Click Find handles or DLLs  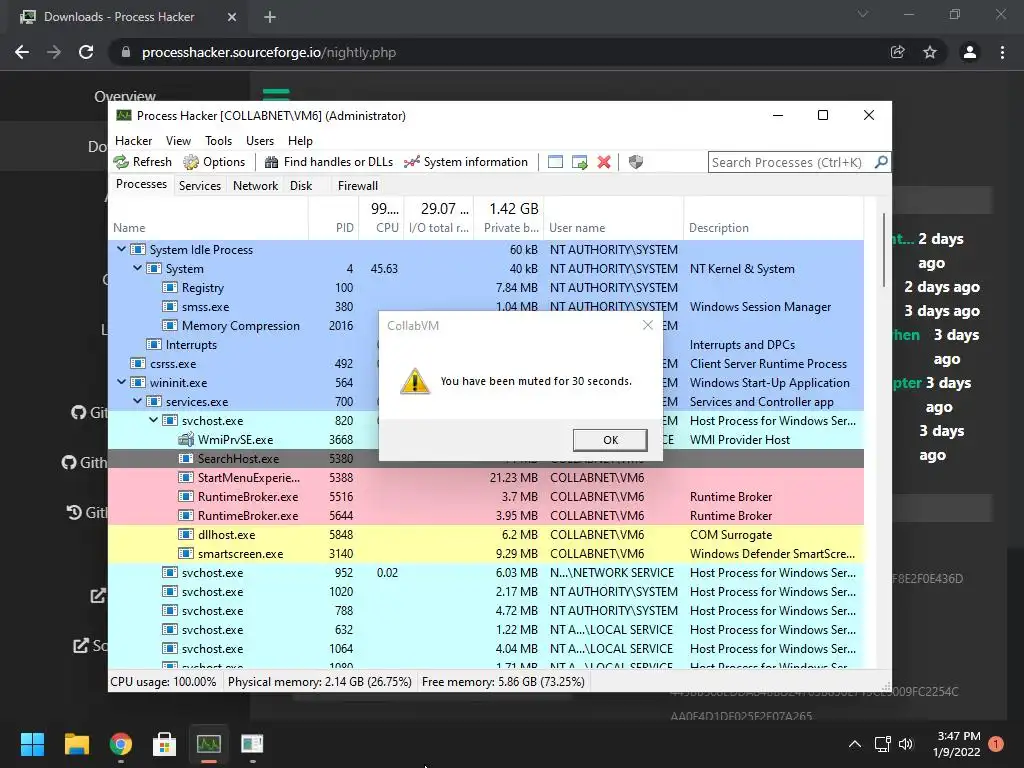click(x=328, y=162)
